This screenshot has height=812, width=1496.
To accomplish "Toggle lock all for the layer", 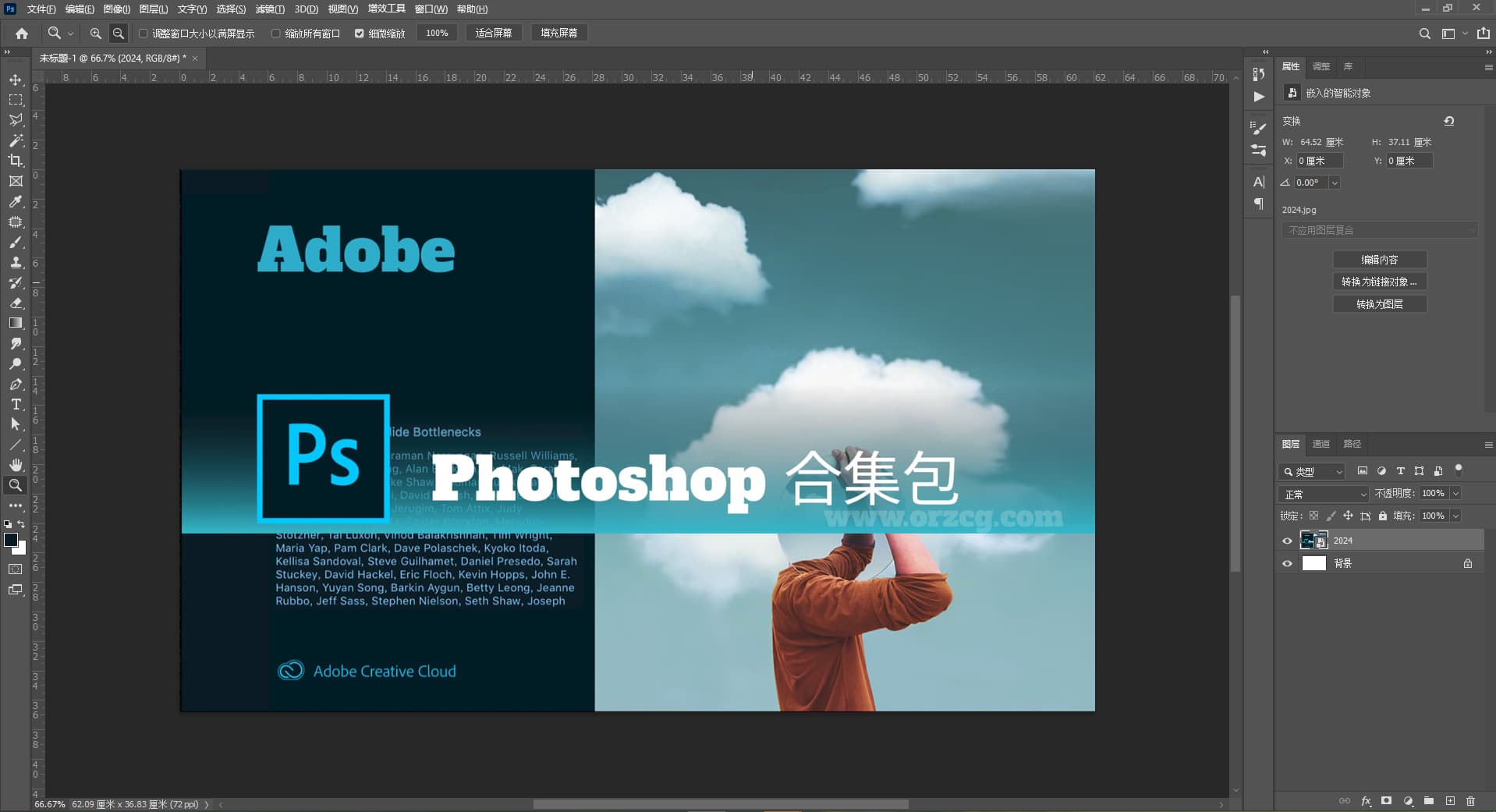I will click(x=1383, y=516).
